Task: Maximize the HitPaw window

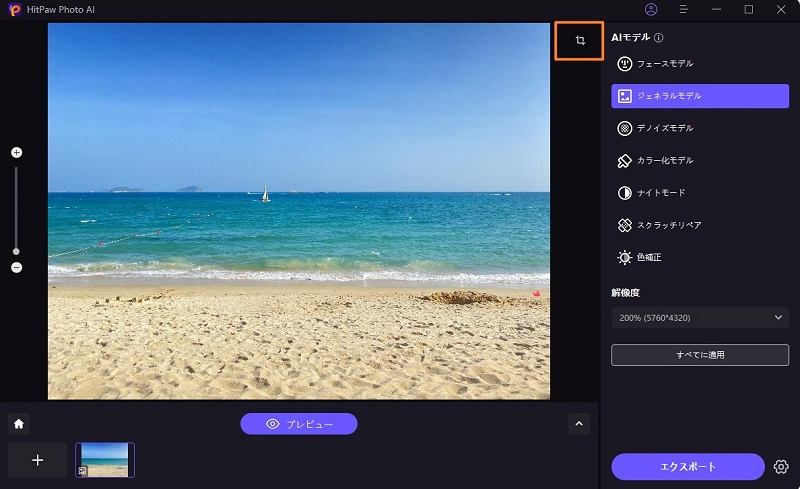Action: pyautogui.click(x=748, y=9)
